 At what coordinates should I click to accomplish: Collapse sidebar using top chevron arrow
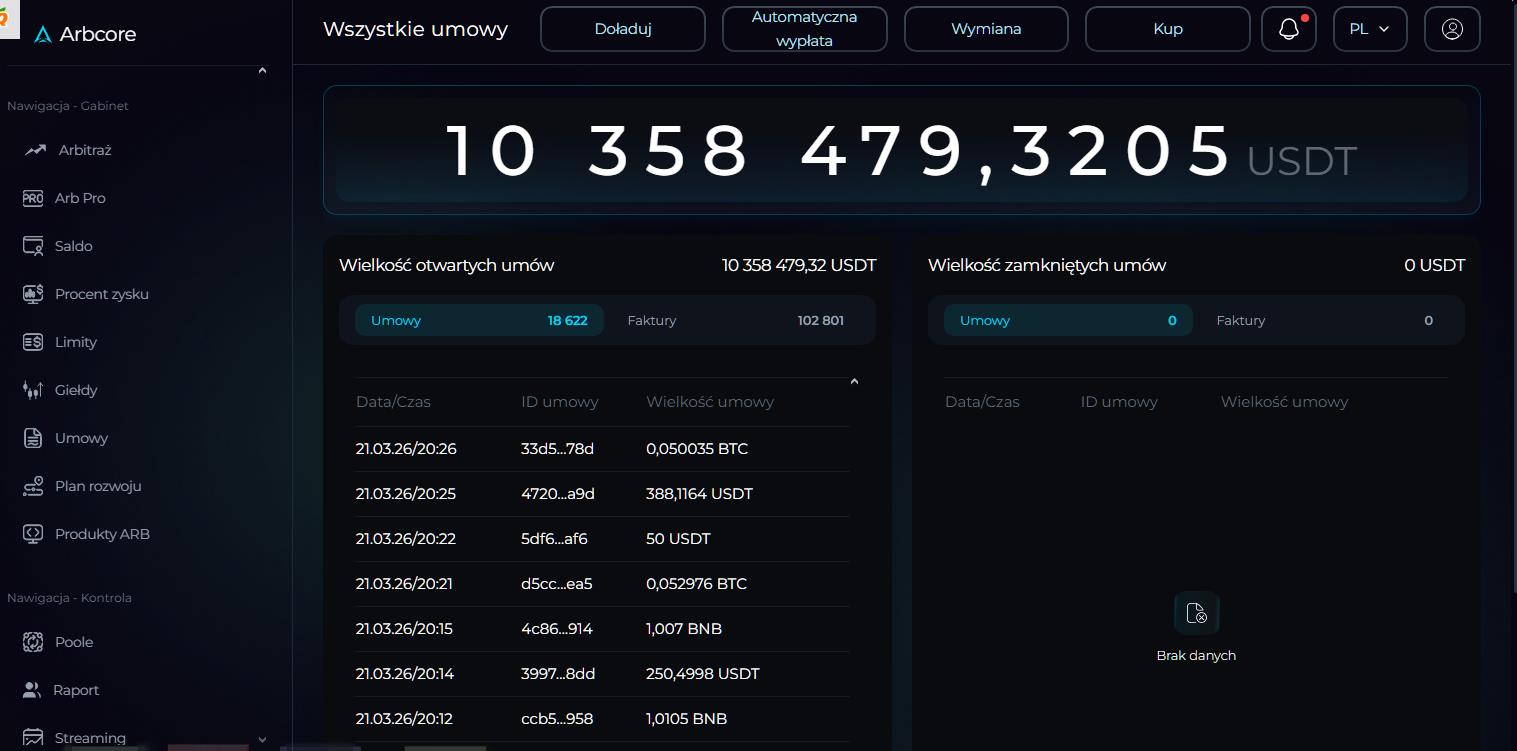coord(262,71)
